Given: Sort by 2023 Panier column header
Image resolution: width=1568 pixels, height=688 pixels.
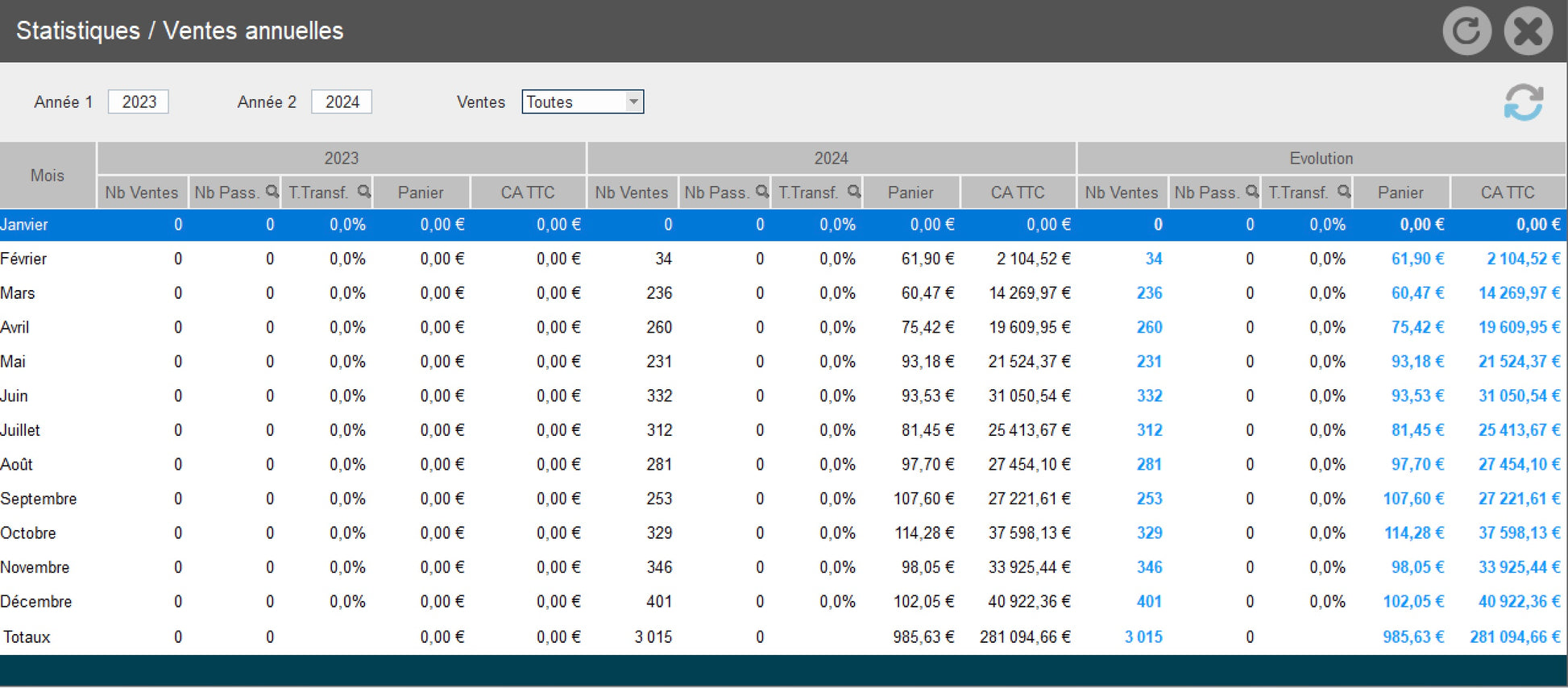Looking at the screenshot, I should [x=421, y=193].
